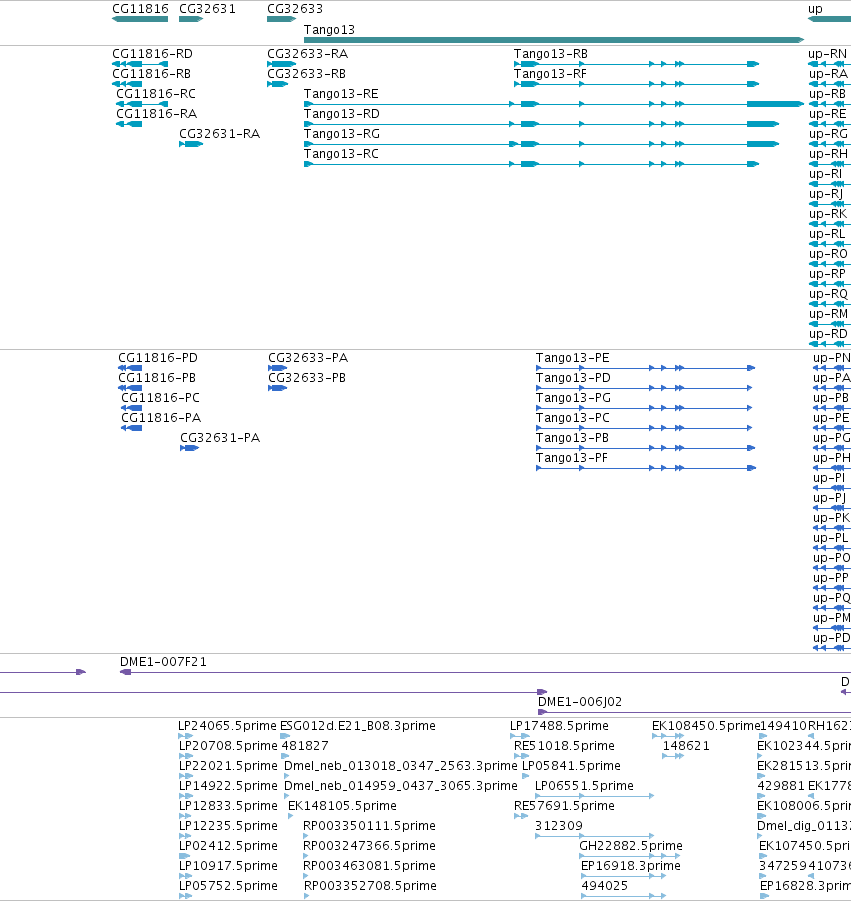Click protein CG32631-PA
851x901 pixels.
(220, 438)
